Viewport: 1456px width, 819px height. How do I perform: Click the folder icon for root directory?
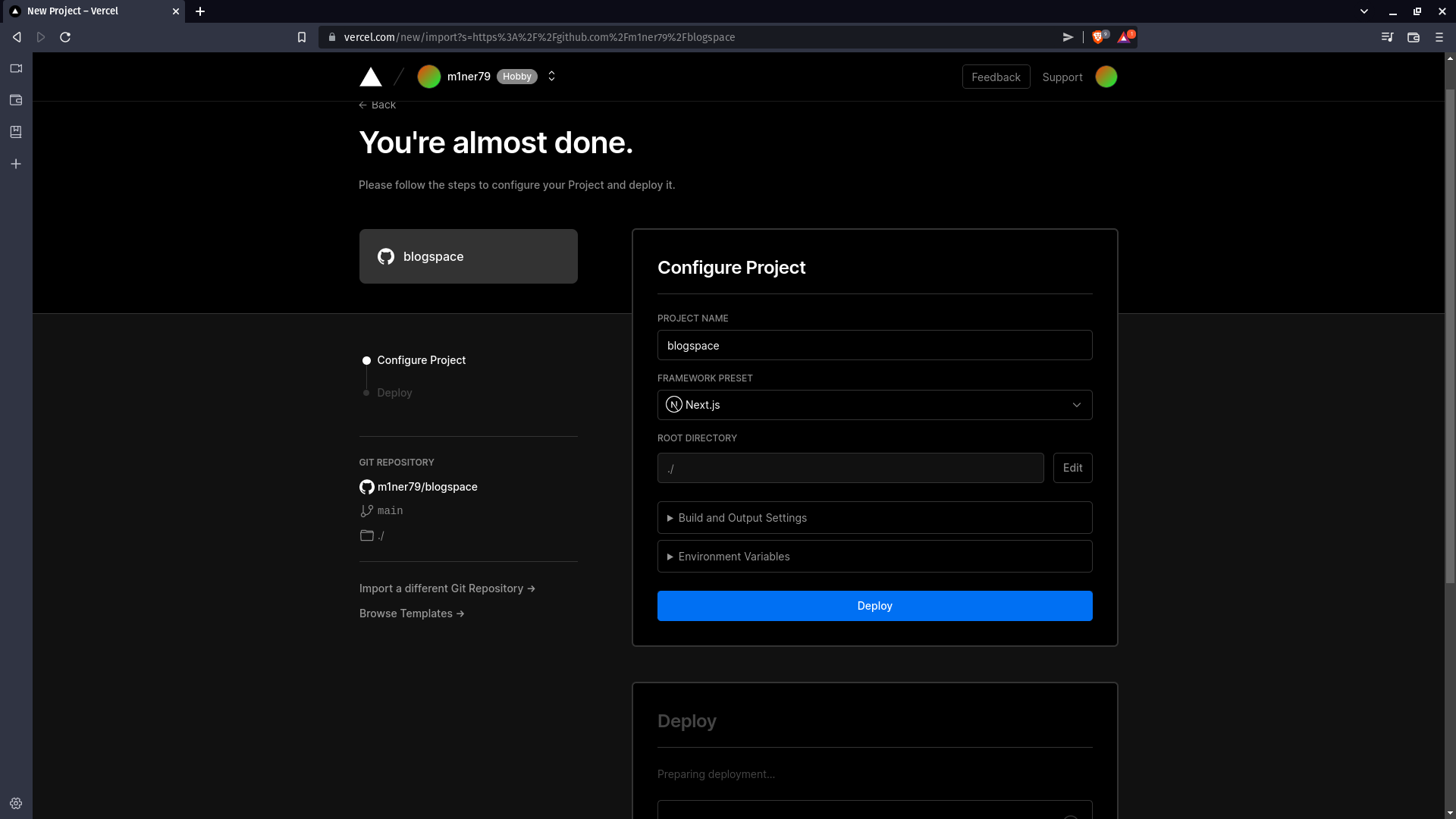367,535
